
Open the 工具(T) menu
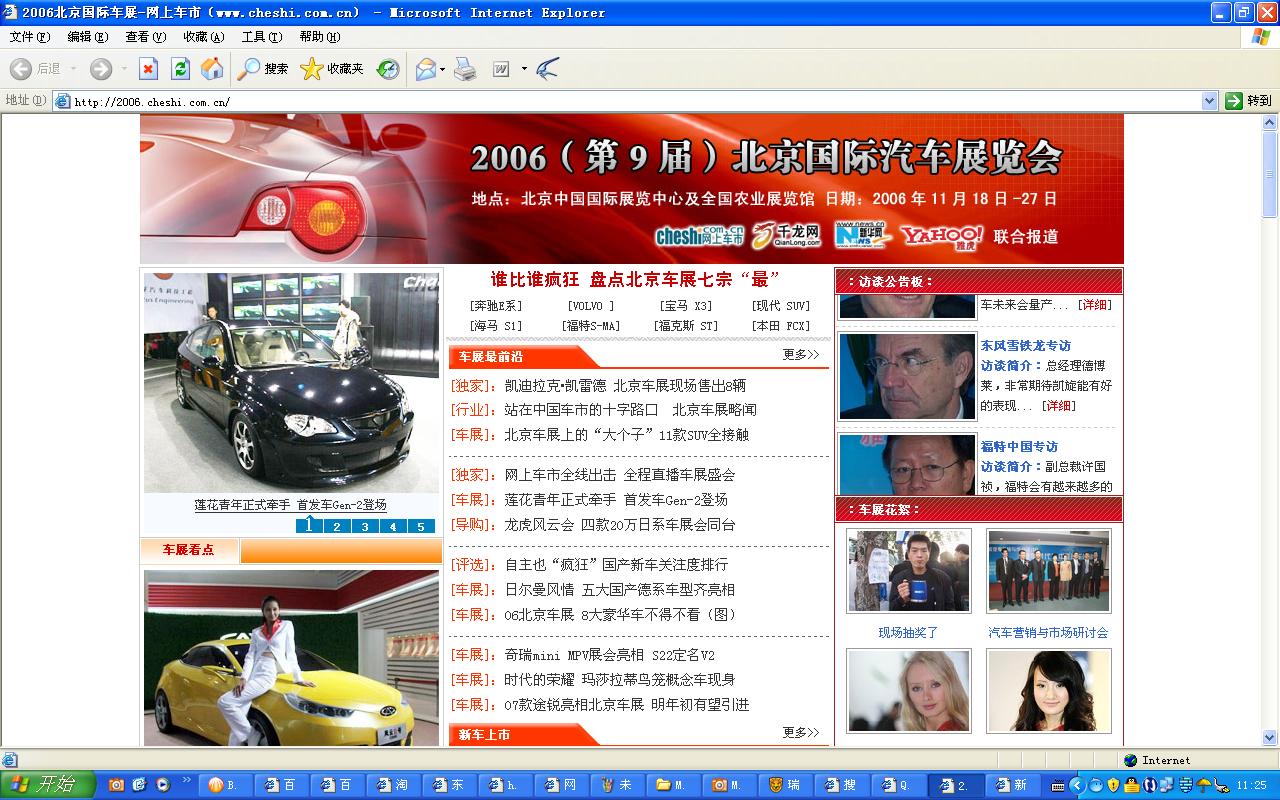coord(262,37)
